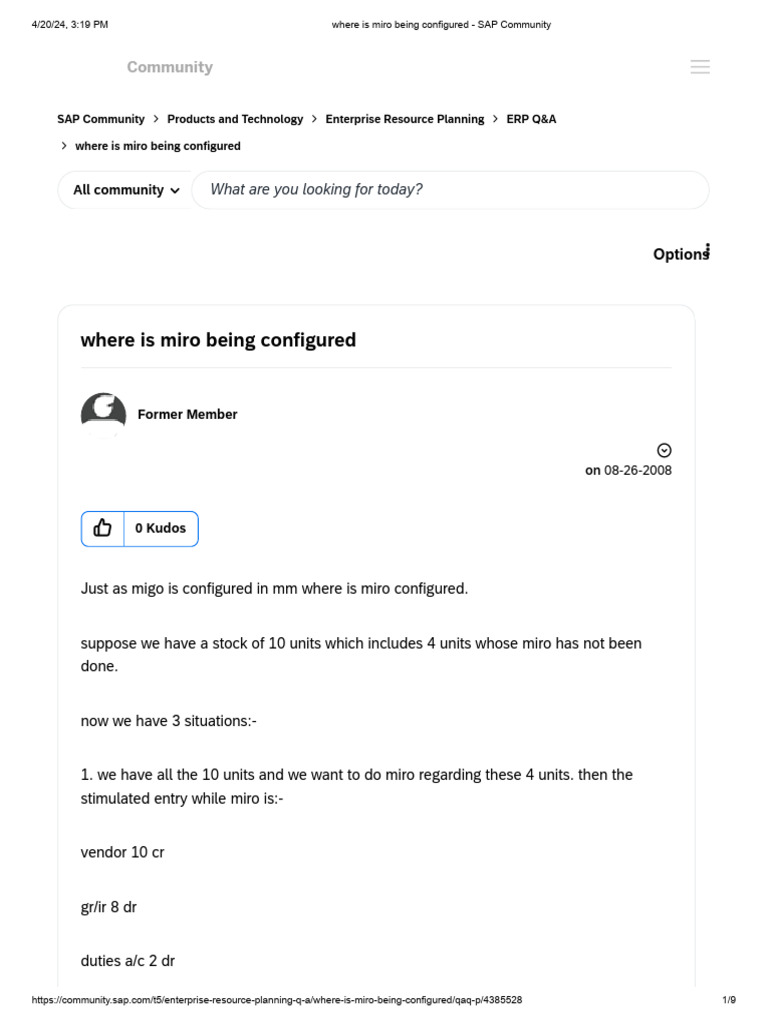Open the hamburger menu icon

(700, 67)
